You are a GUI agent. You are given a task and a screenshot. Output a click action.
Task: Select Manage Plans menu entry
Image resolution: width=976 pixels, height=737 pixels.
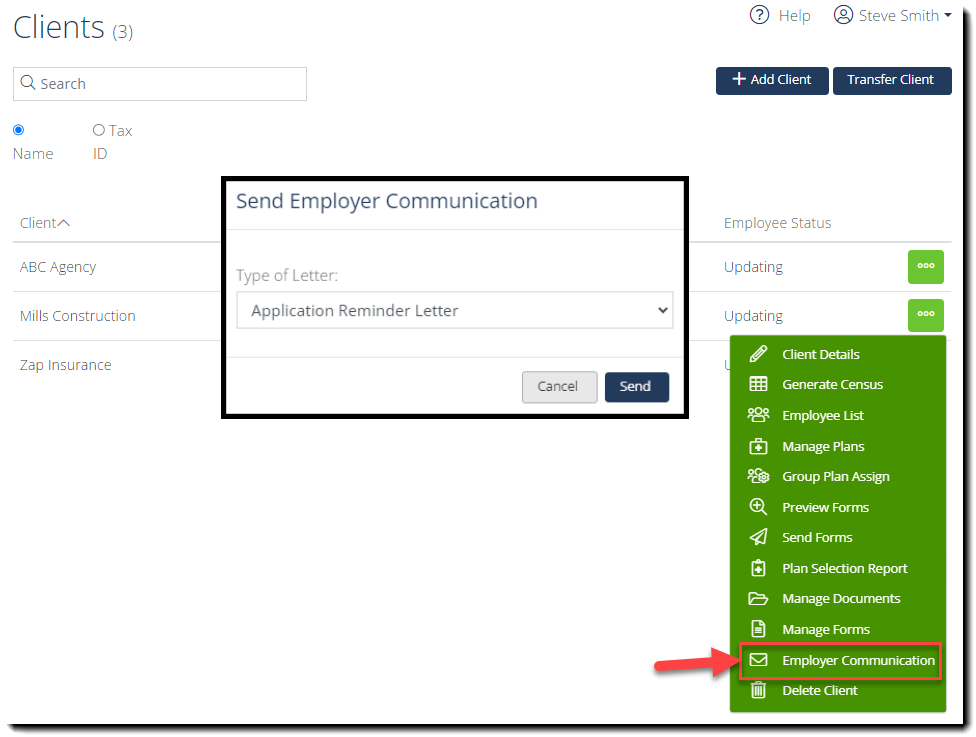tap(838, 446)
